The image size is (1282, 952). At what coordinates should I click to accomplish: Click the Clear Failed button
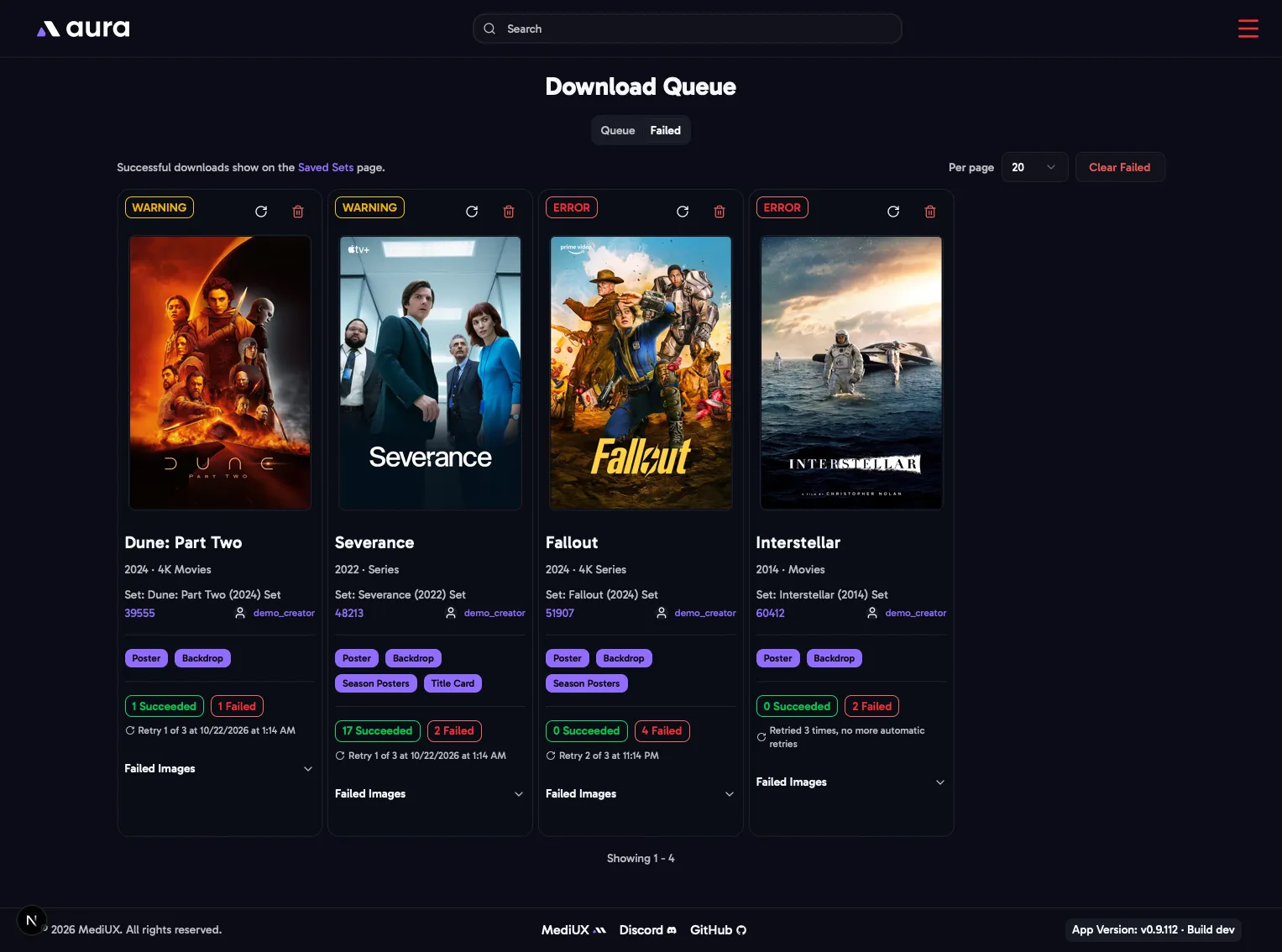coord(1120,167)
